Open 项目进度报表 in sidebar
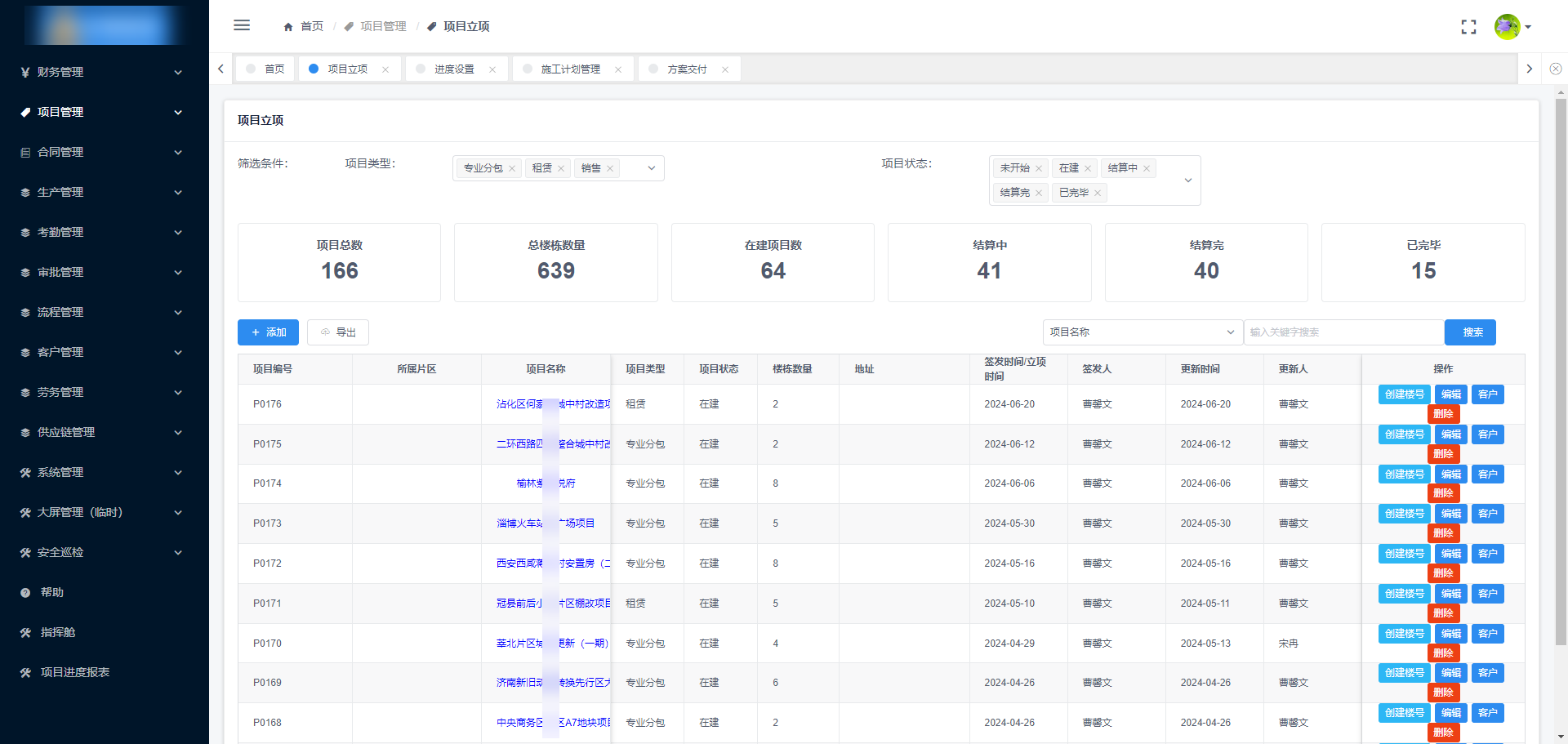Screen dimensions: 1568x744 pyautogui.click(x=105, y=672)
